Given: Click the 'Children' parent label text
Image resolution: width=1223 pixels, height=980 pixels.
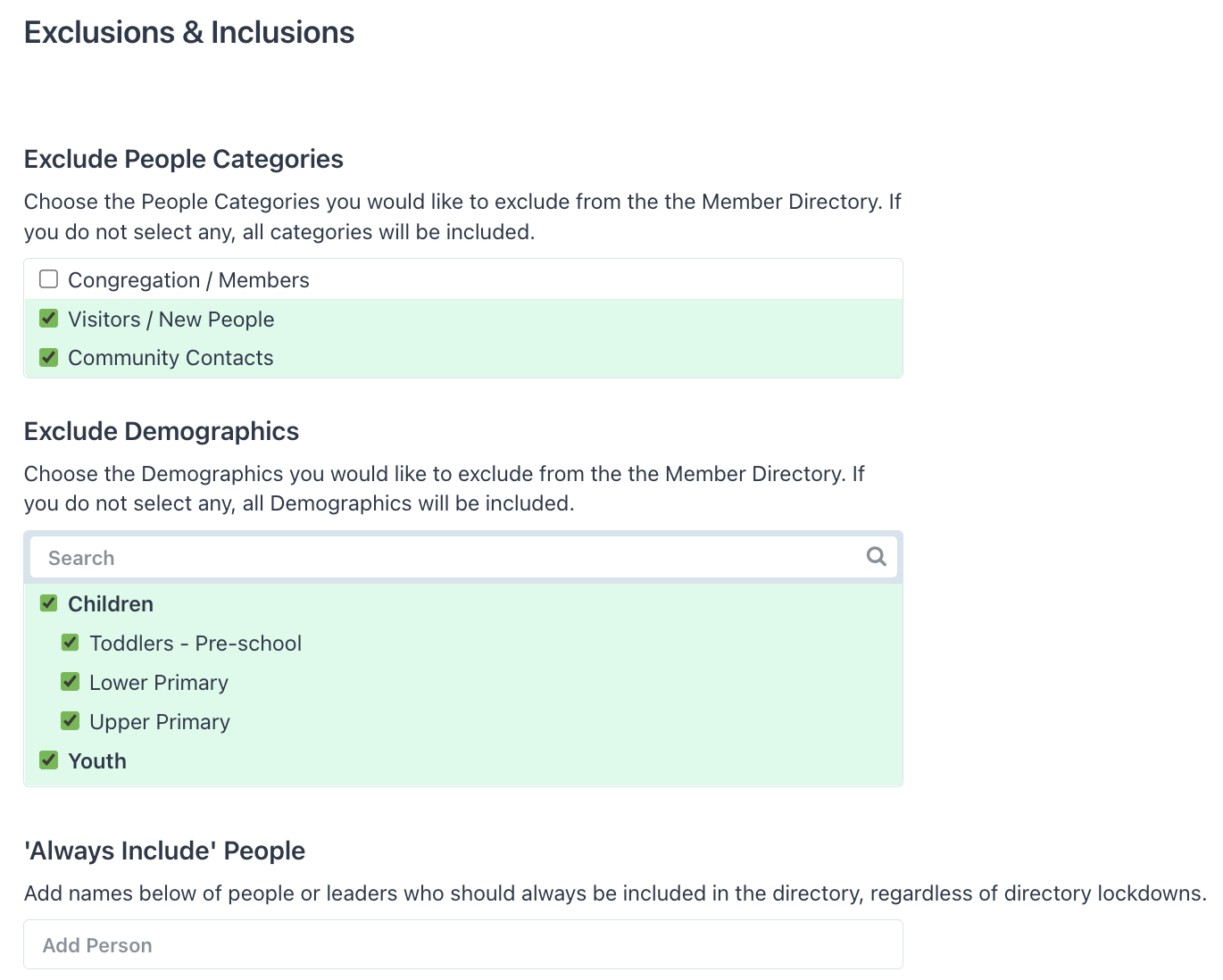Looking at the screenshot, I should click(x=111, y=604).
